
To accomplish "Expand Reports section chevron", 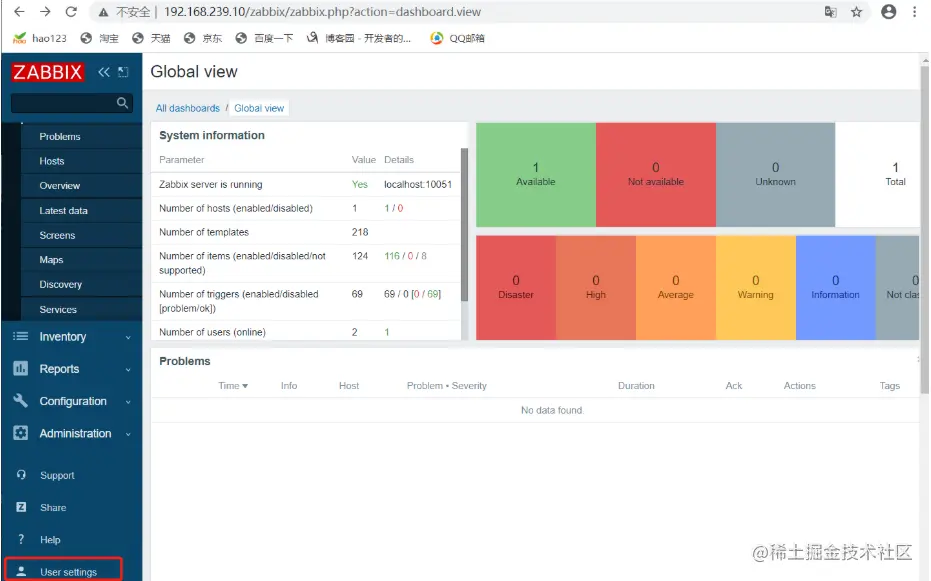I will [x=128, y=370].
